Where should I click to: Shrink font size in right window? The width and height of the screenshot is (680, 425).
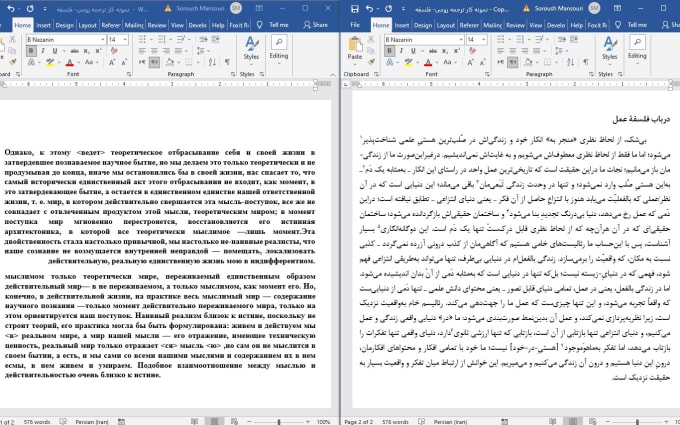tap(482, 62)
